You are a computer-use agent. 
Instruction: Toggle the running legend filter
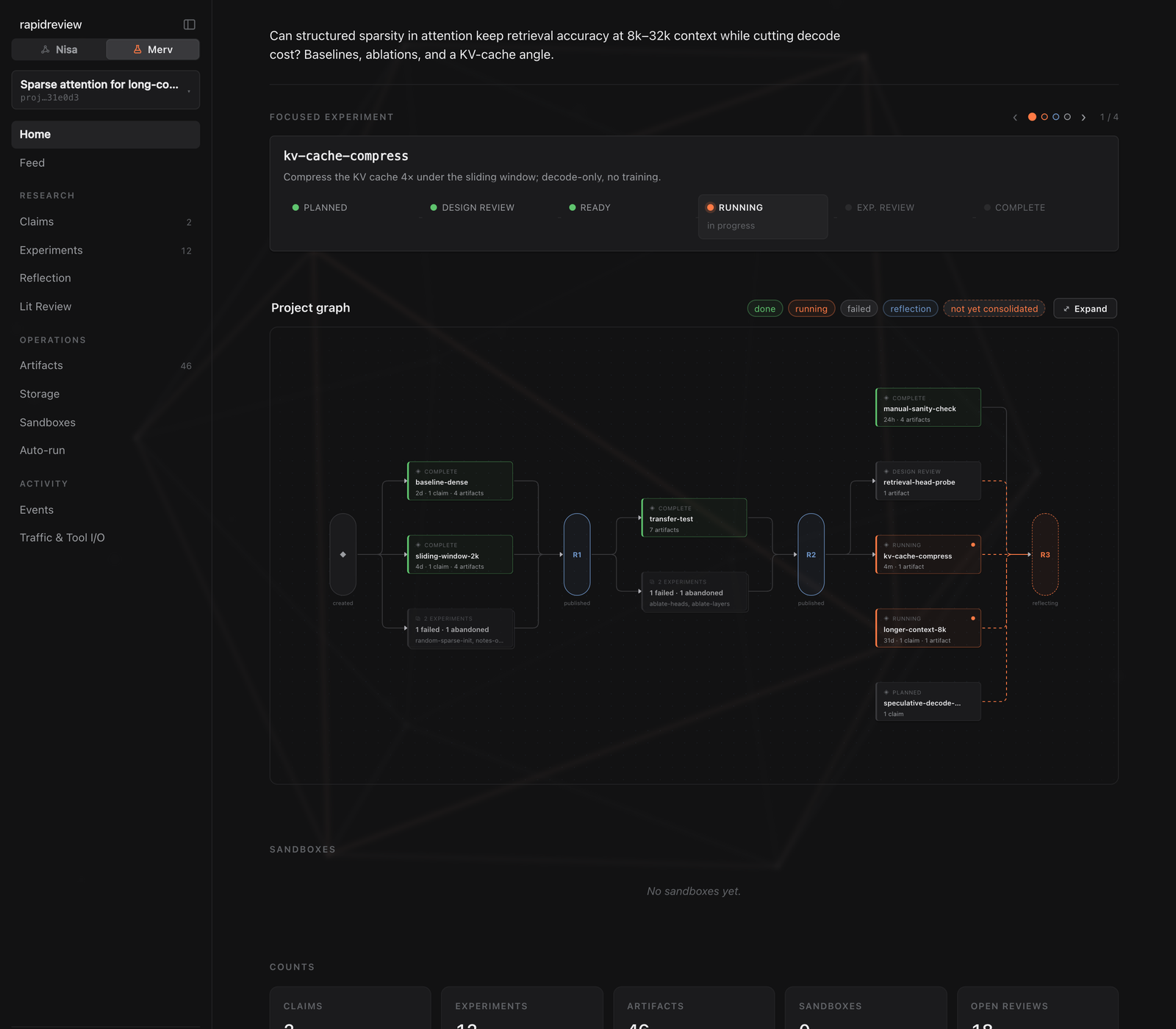tap(811, 309)
